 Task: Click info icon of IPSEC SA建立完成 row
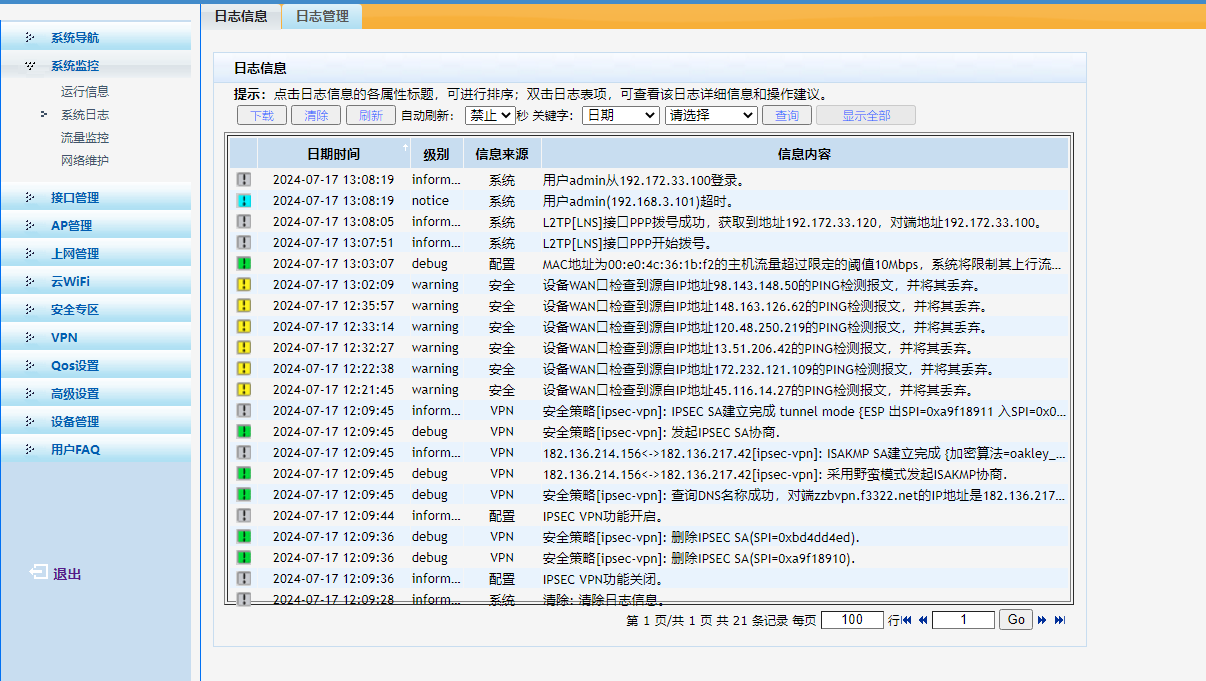point(244,411)
